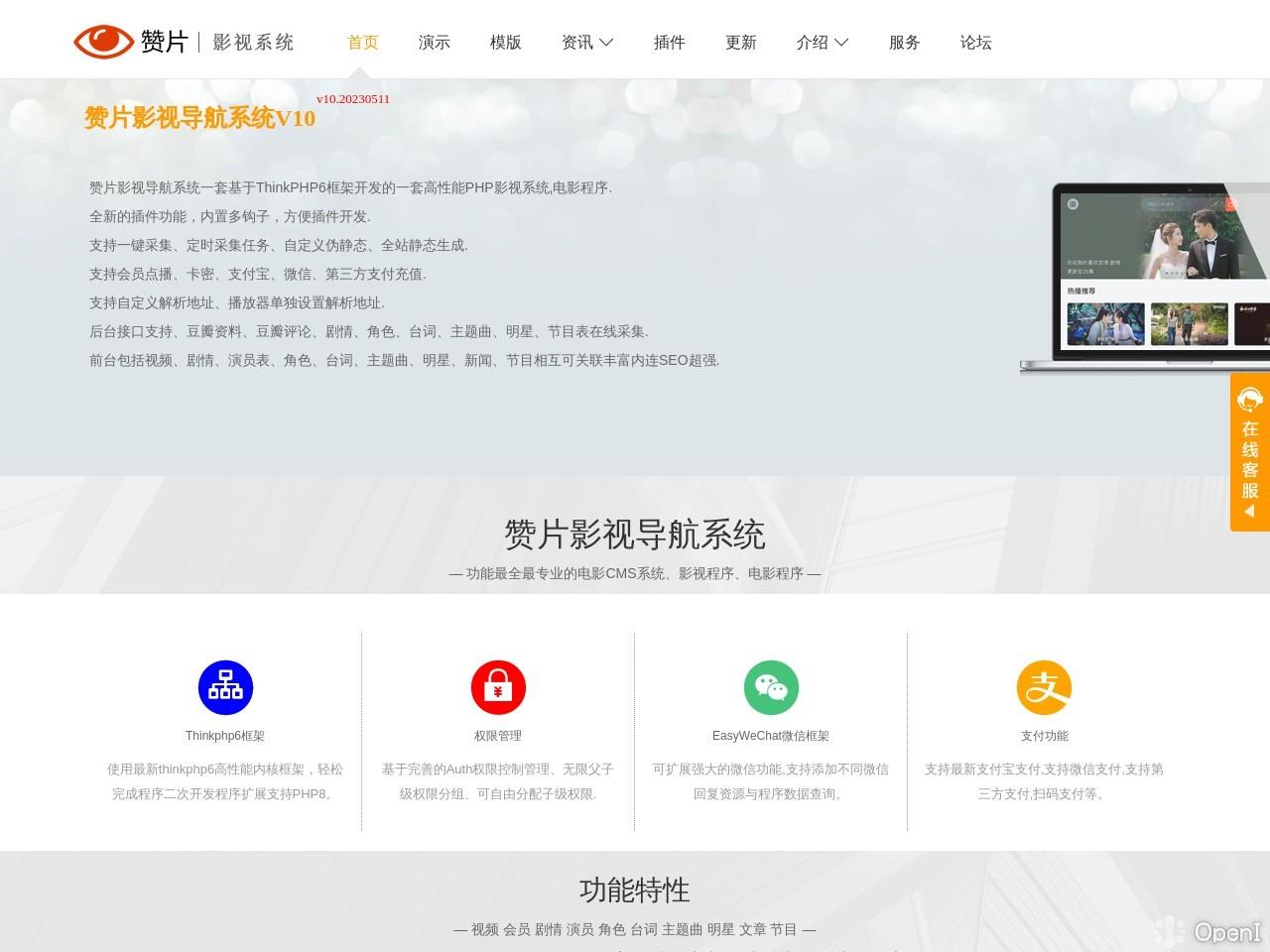Viewport: 1270px width, 952px height.
Task: Open the 资讯 dropdown menu
Action: click(x=586, y=42)
